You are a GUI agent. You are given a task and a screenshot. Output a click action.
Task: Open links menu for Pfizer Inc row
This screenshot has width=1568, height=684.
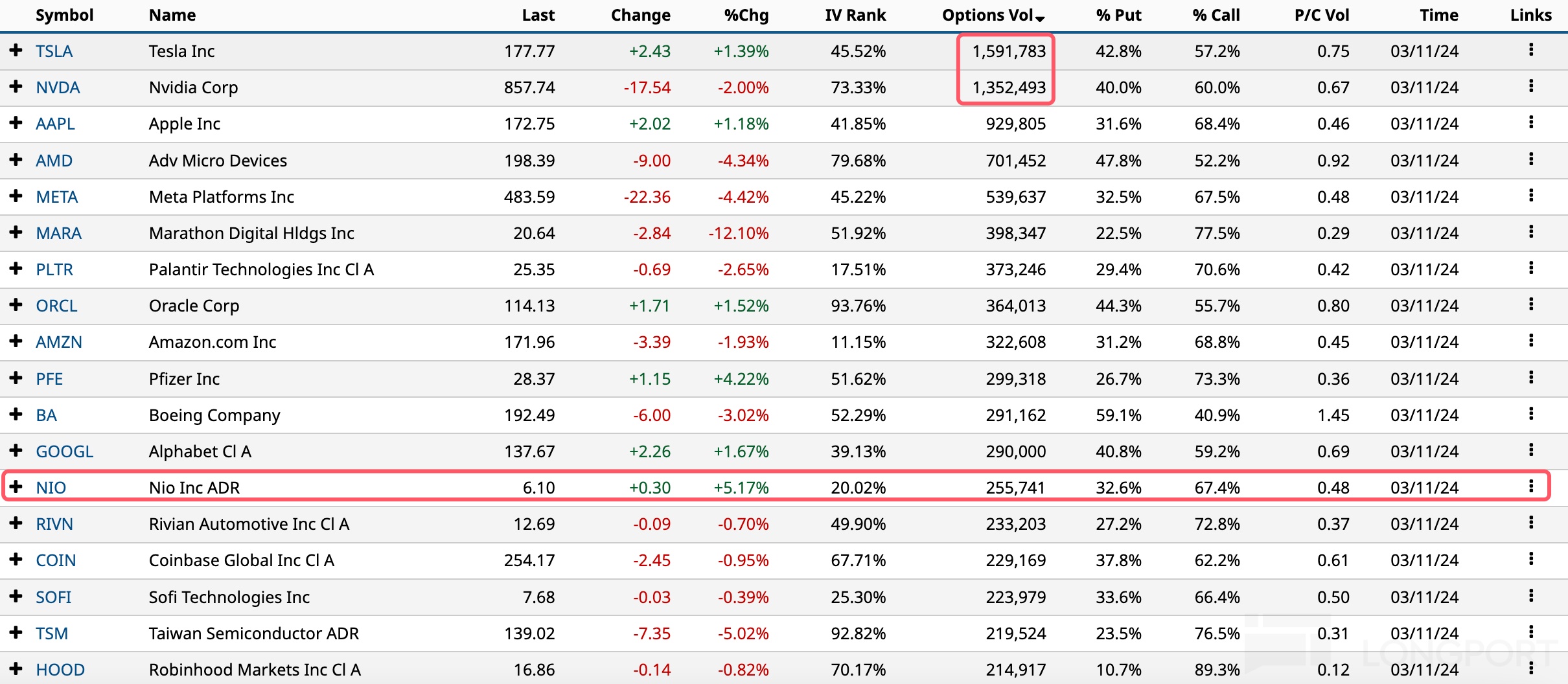coord(1530,378)
